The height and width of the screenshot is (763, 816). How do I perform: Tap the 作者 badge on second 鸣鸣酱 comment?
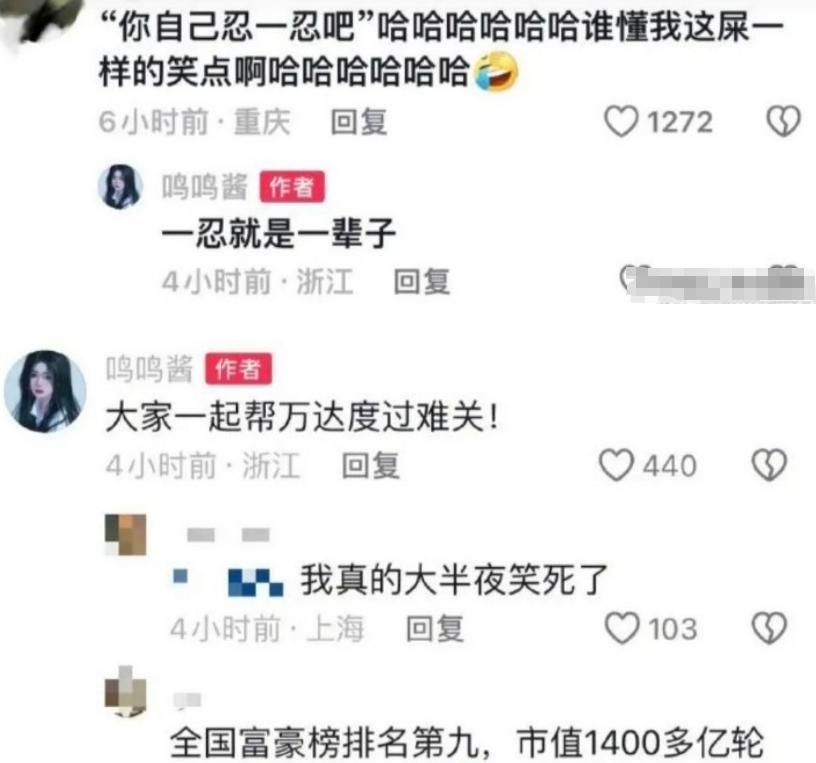[x=238, y=368]
